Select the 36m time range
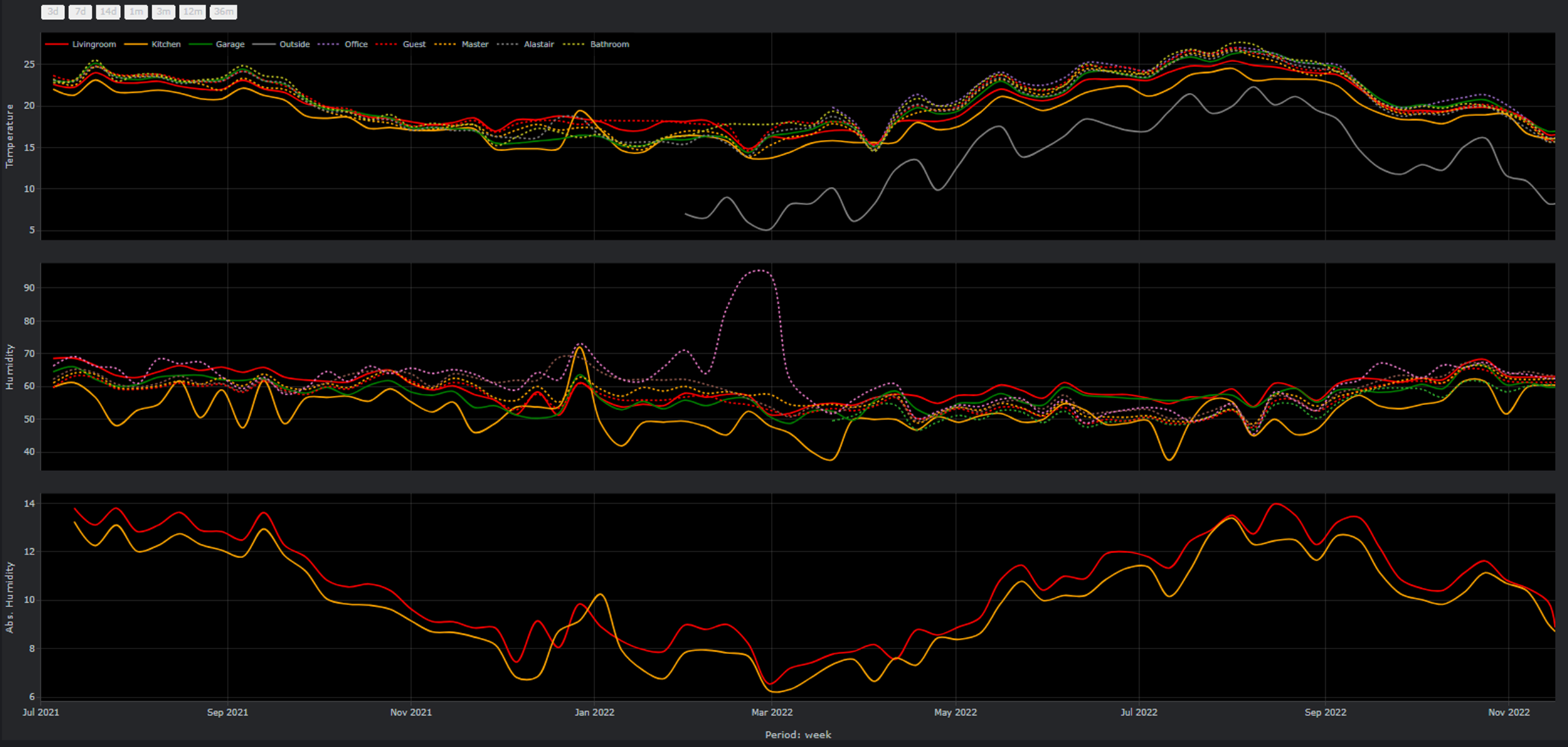The width and height of the screenshot is (1568, 747). [x=225, y=11]
